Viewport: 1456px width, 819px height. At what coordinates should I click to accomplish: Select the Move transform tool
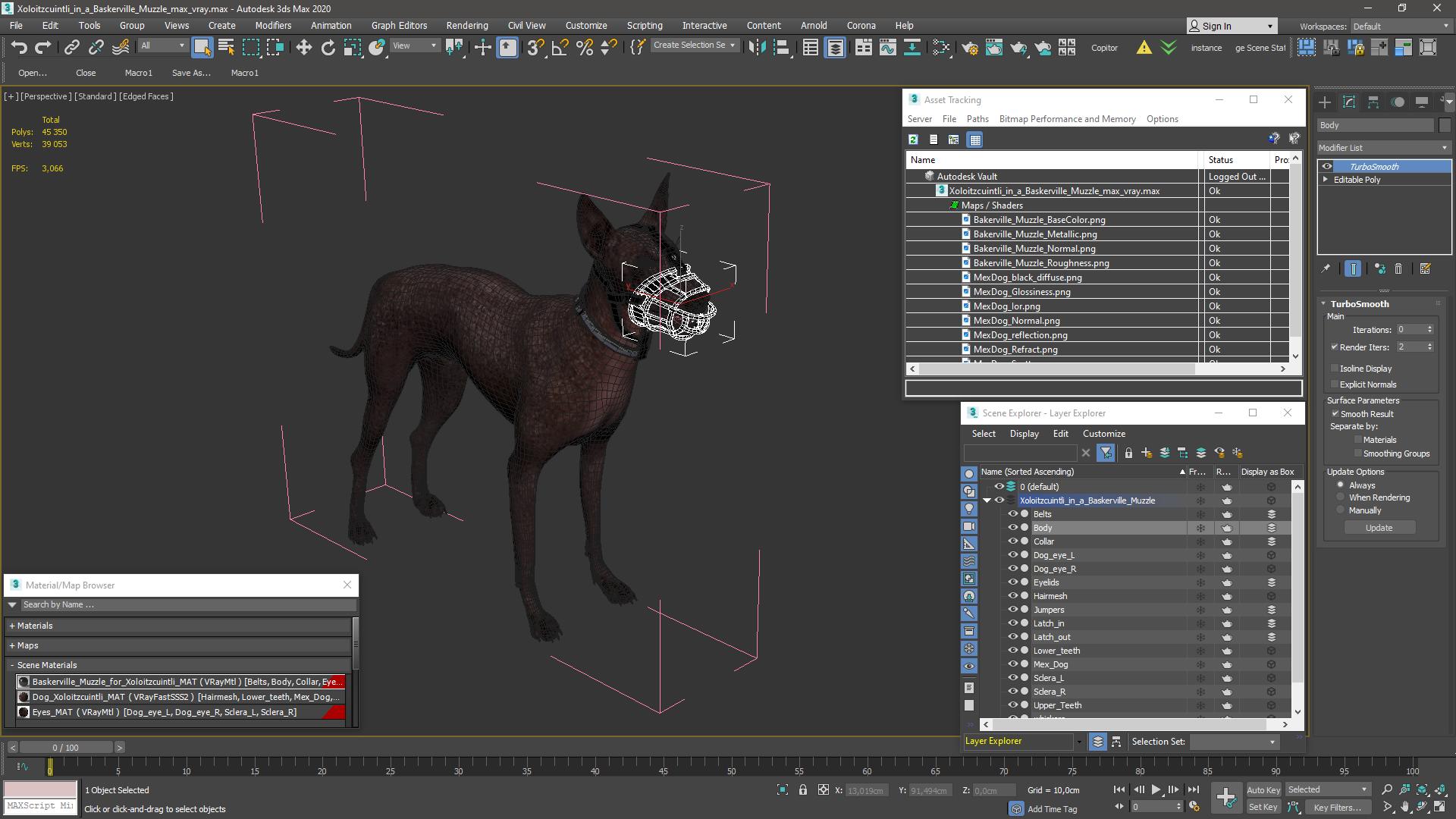click(303, 47)
